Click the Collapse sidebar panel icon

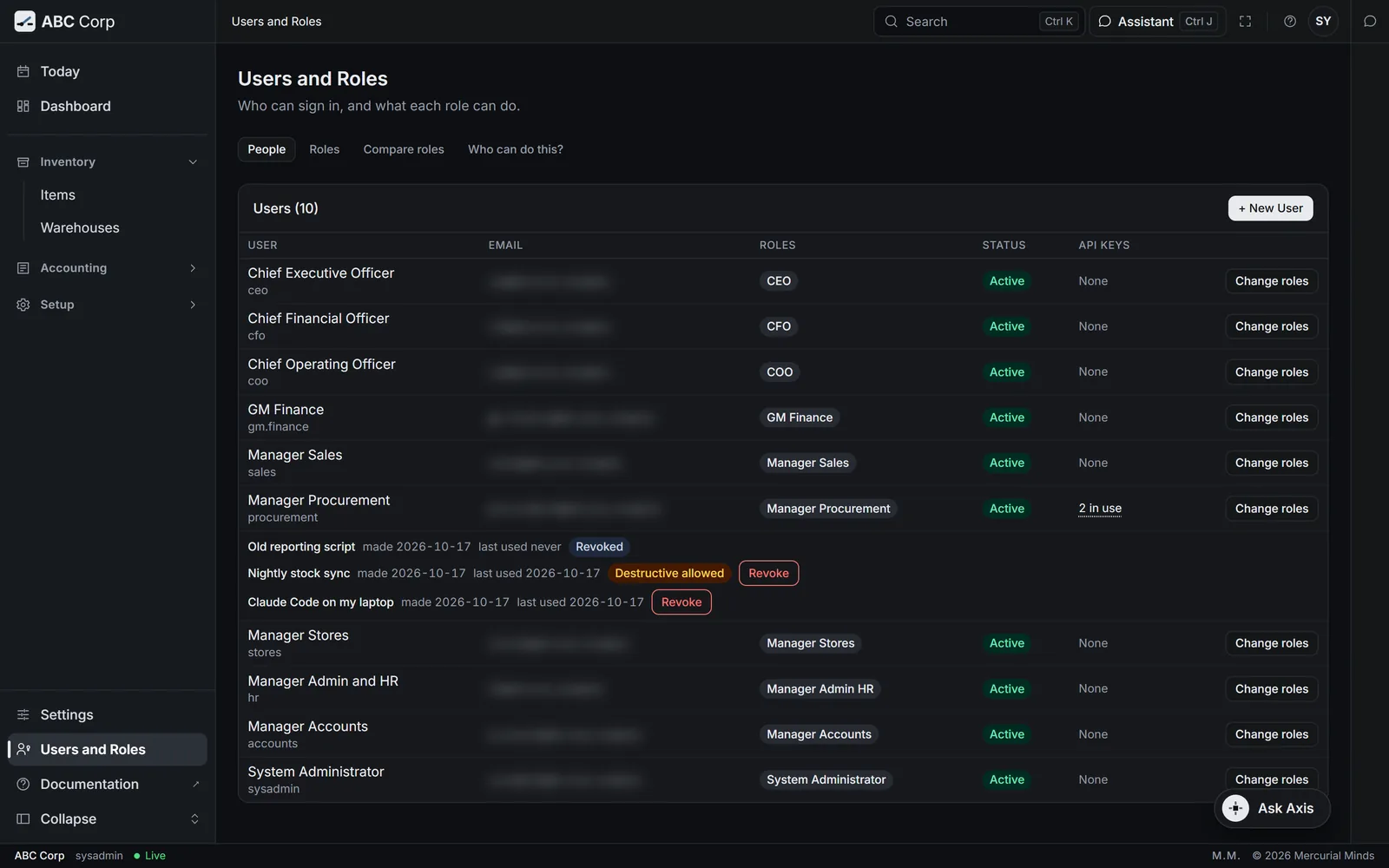23,819
